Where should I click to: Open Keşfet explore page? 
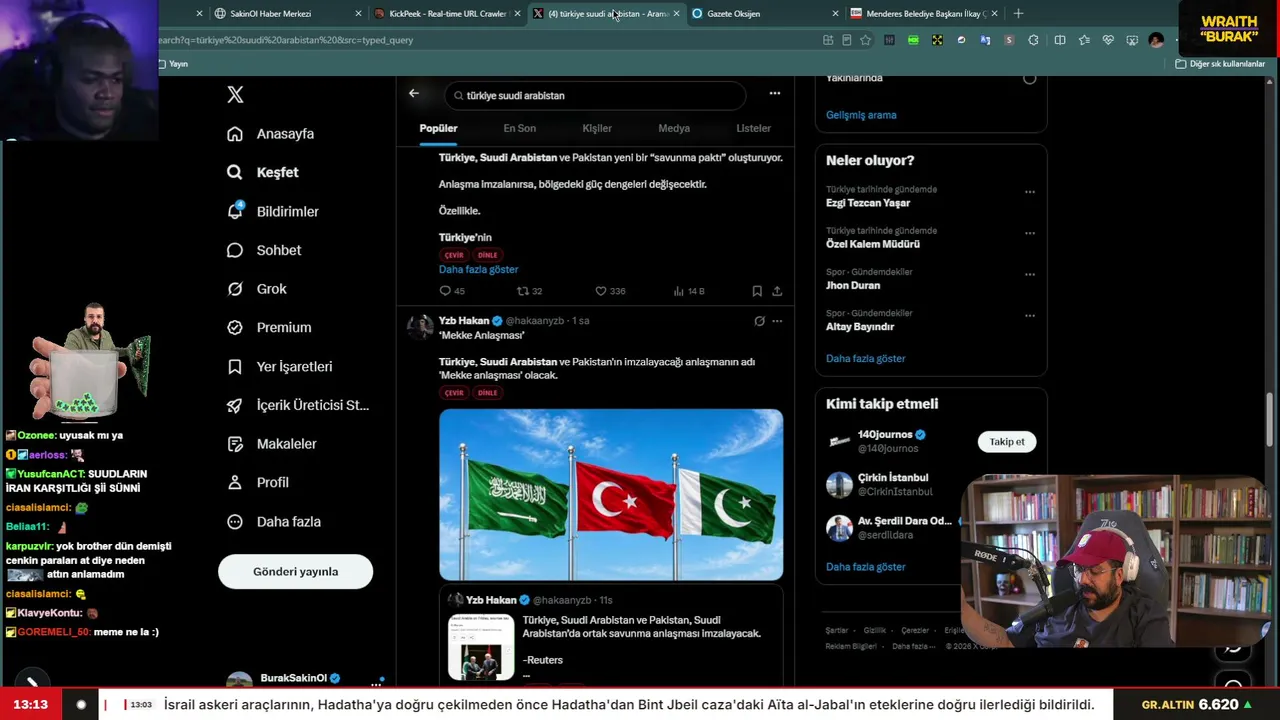pyautogui.click(x=263, y=172)
